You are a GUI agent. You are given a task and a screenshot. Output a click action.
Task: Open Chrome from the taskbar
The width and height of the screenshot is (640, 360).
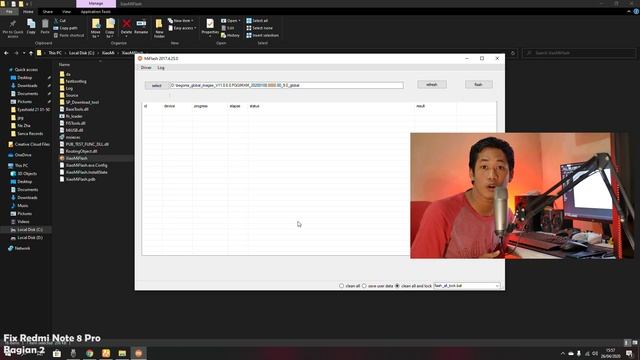pos(89,353)
